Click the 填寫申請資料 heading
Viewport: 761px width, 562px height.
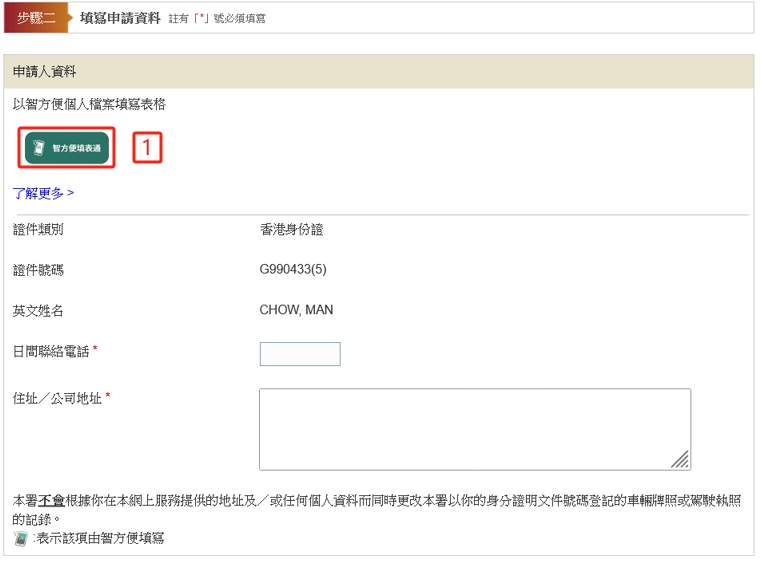[120, 18]
